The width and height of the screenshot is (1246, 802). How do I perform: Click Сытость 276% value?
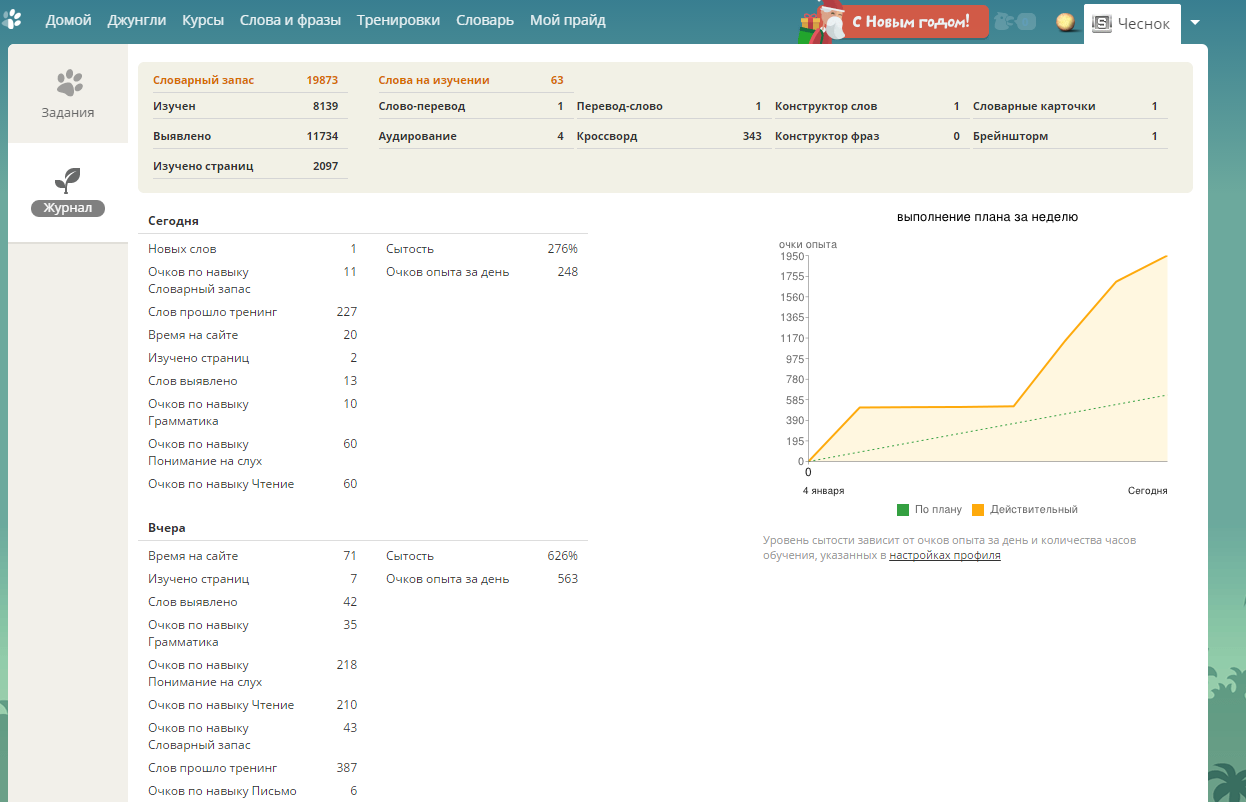(562, 249)
